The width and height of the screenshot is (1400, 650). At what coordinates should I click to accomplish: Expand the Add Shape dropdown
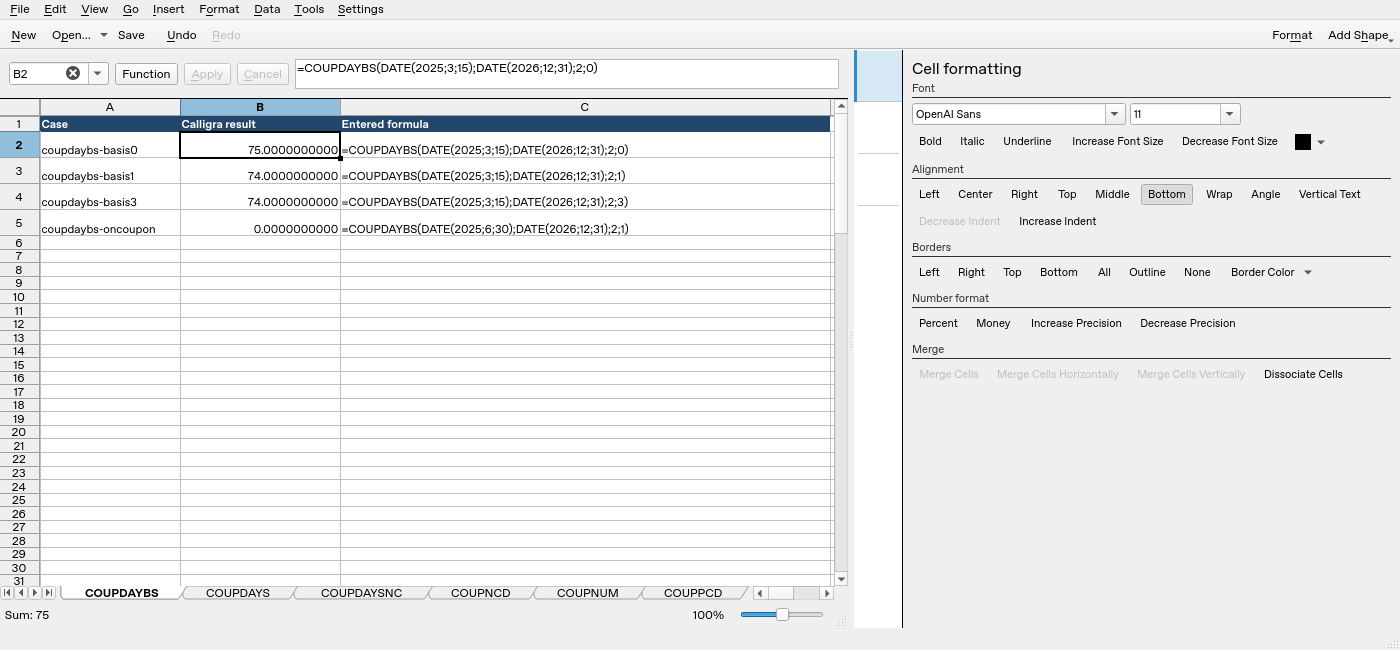[1359, 35]
